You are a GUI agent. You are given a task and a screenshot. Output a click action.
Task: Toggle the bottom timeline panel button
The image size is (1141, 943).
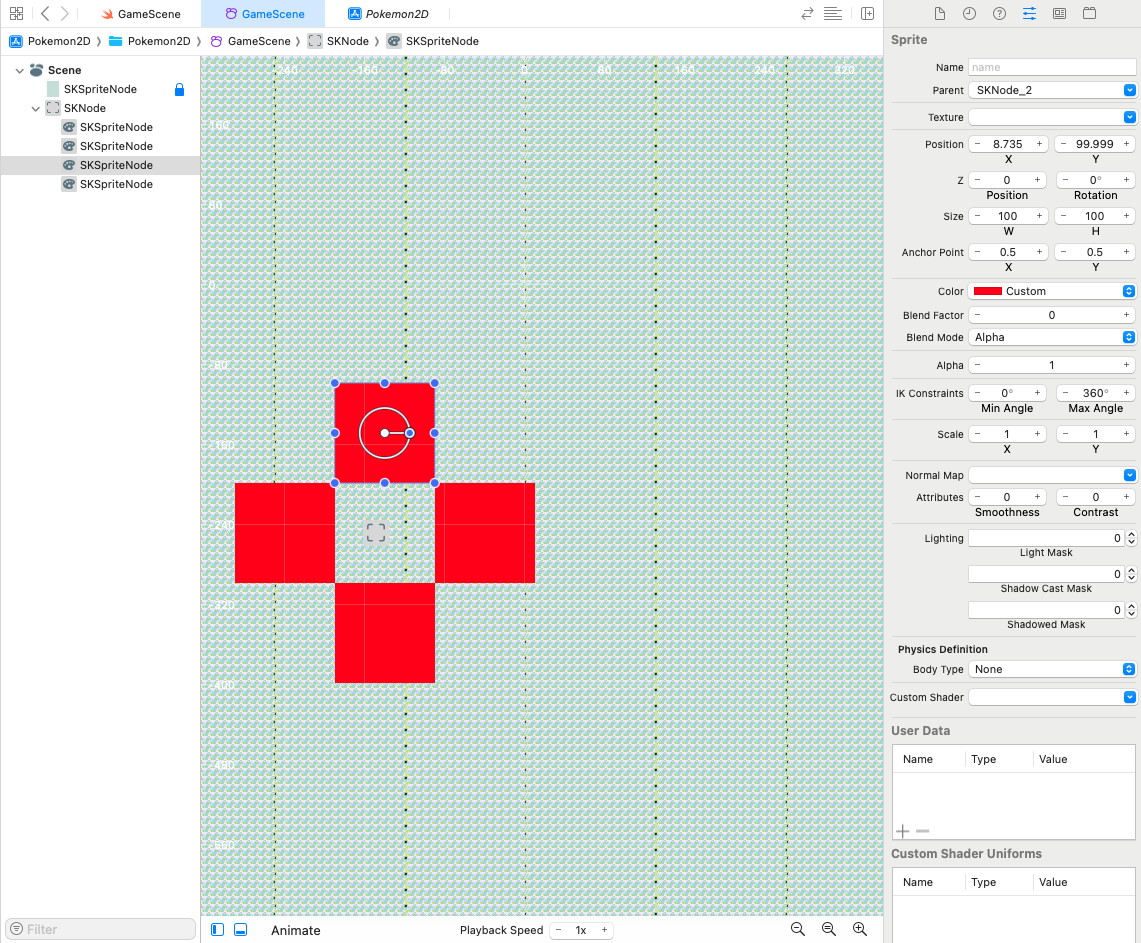(241, 930)
